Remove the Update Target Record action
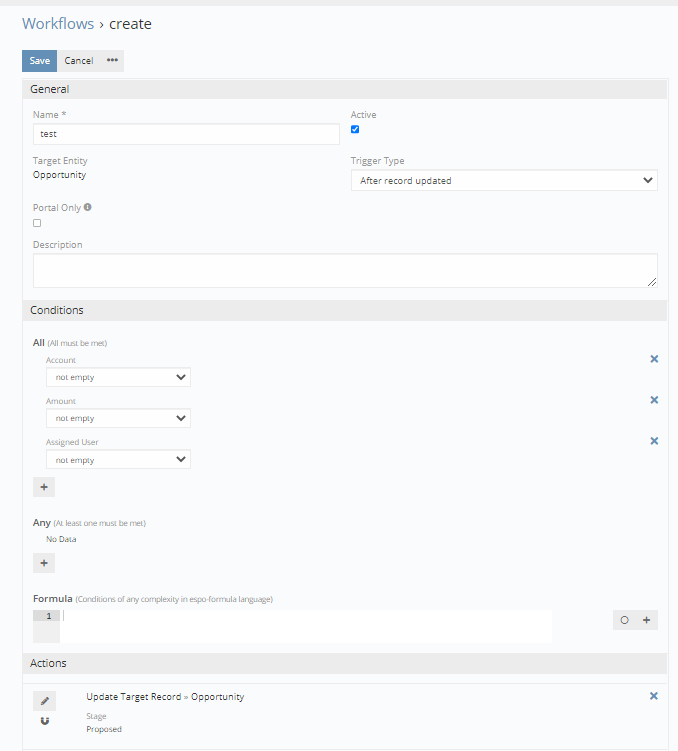The width and height of the screenshot is (678, 751). tap(654, 696)
